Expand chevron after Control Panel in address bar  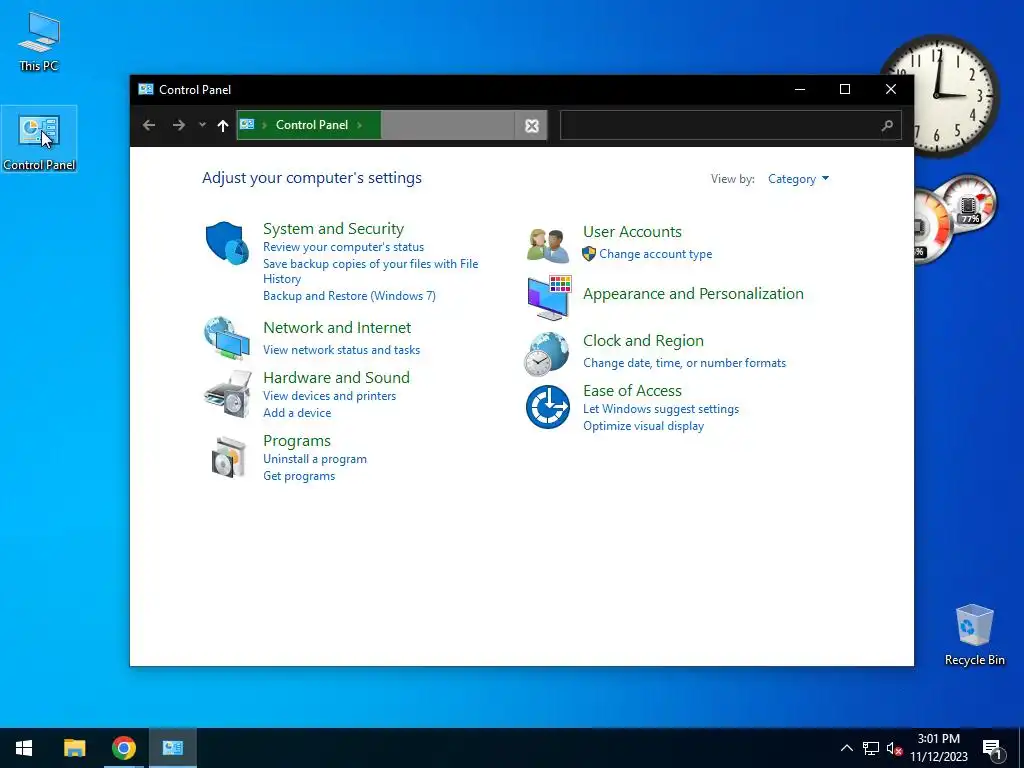tap(359, 125)
